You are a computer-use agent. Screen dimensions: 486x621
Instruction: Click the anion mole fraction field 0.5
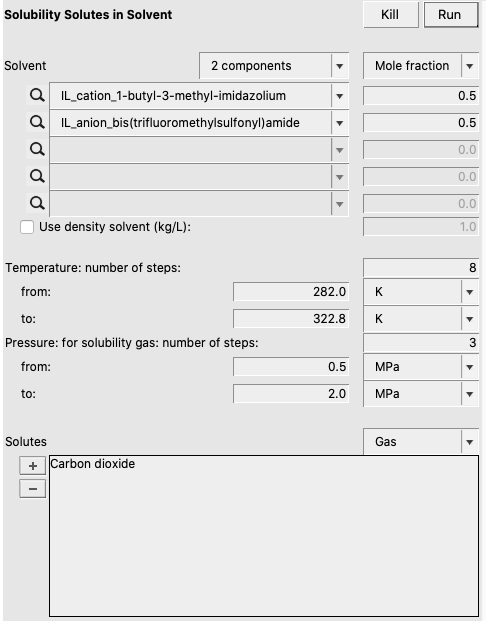pyautogui.click(x=421, y=123)
